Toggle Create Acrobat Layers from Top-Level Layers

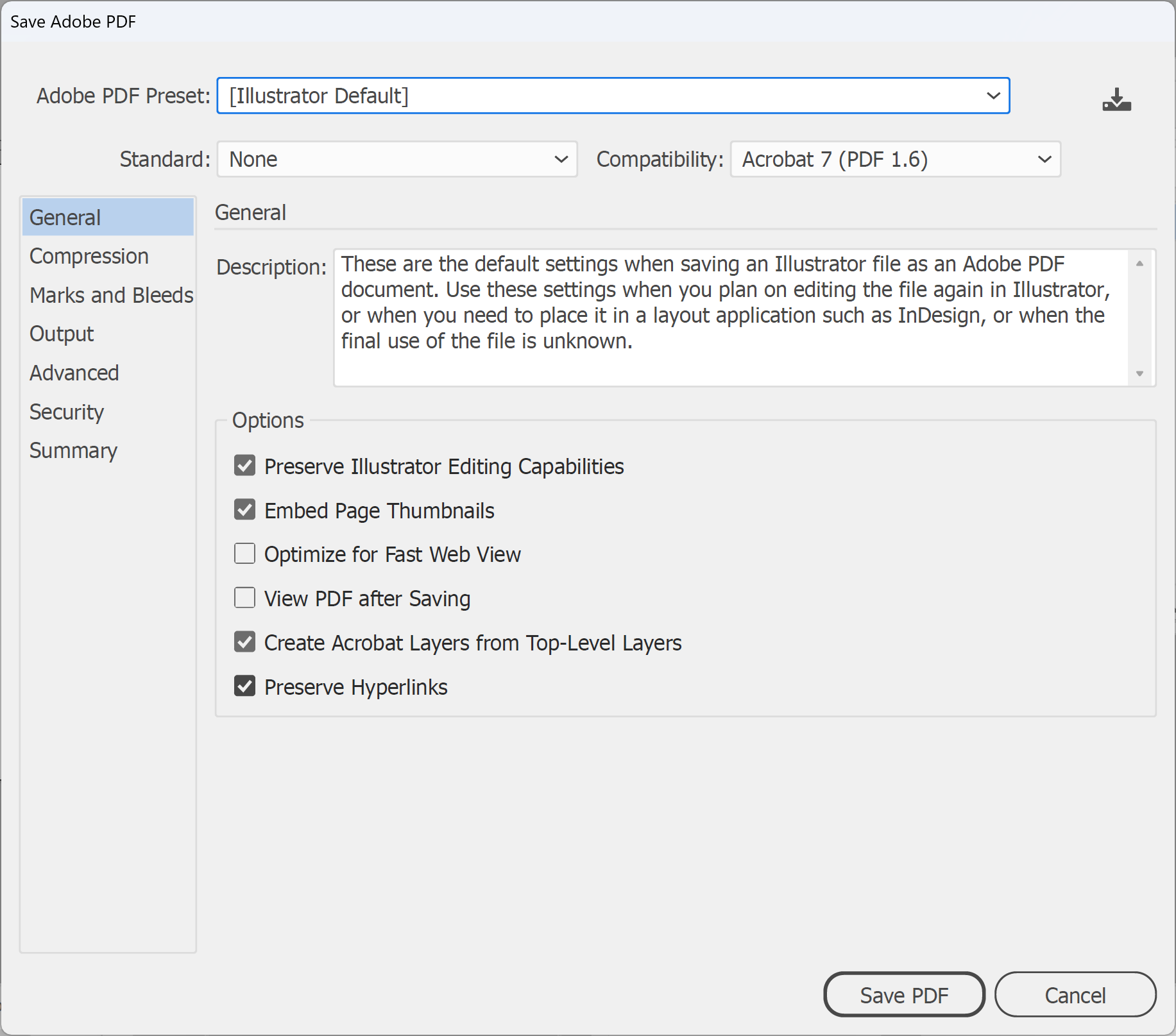pyautogui.click(x=244, y=642)
